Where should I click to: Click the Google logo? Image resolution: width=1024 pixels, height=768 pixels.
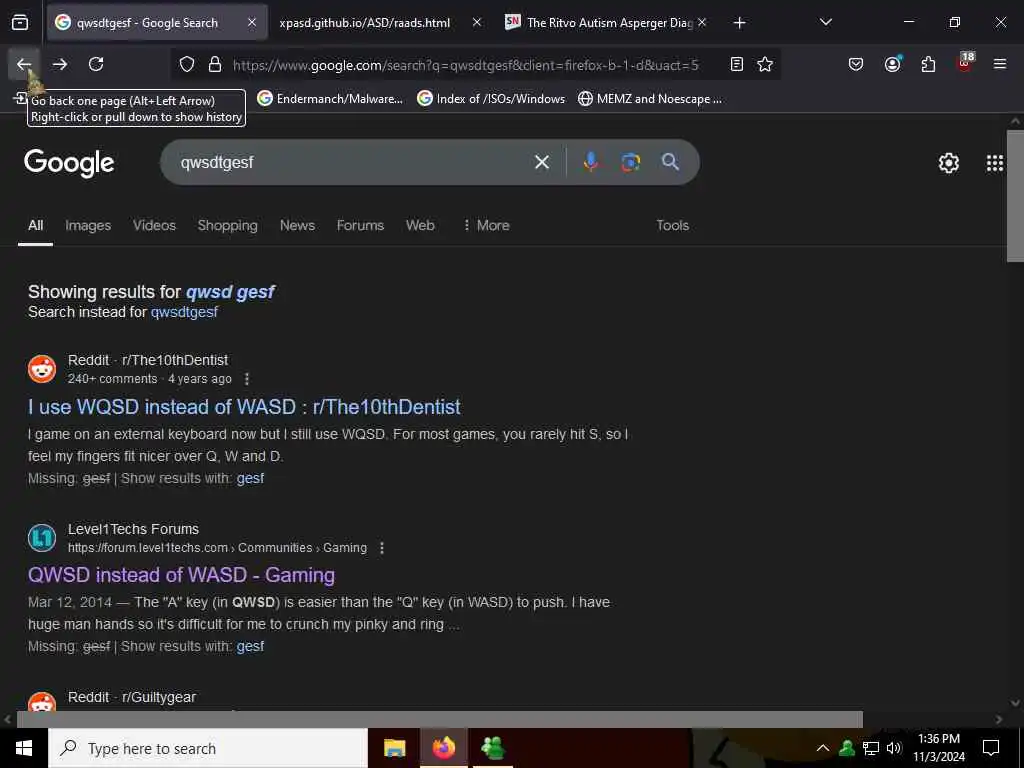[69, 163]
